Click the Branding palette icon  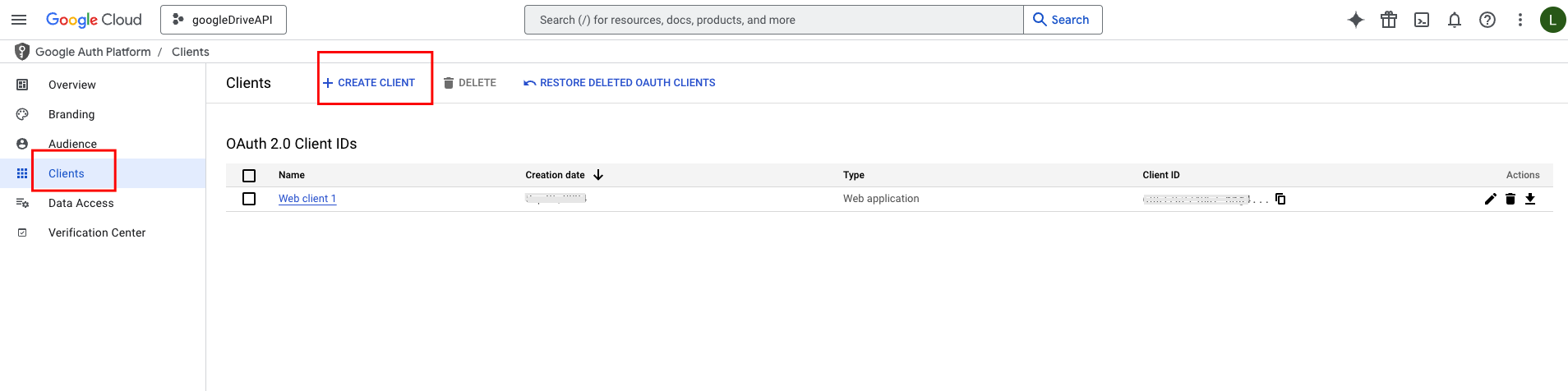22,114
